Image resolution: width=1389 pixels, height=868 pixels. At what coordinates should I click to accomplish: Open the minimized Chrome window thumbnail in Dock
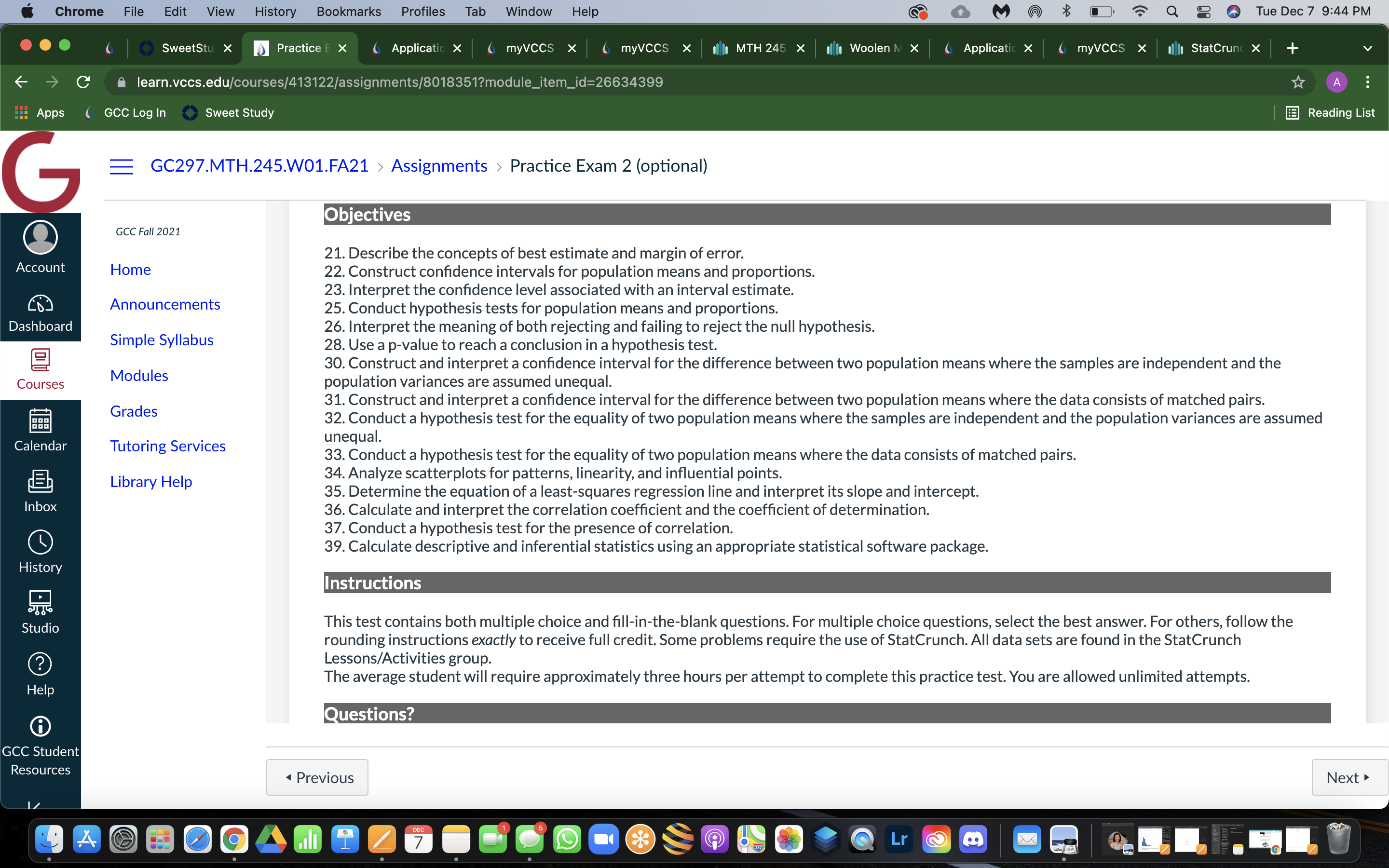tap(1266, 841)
